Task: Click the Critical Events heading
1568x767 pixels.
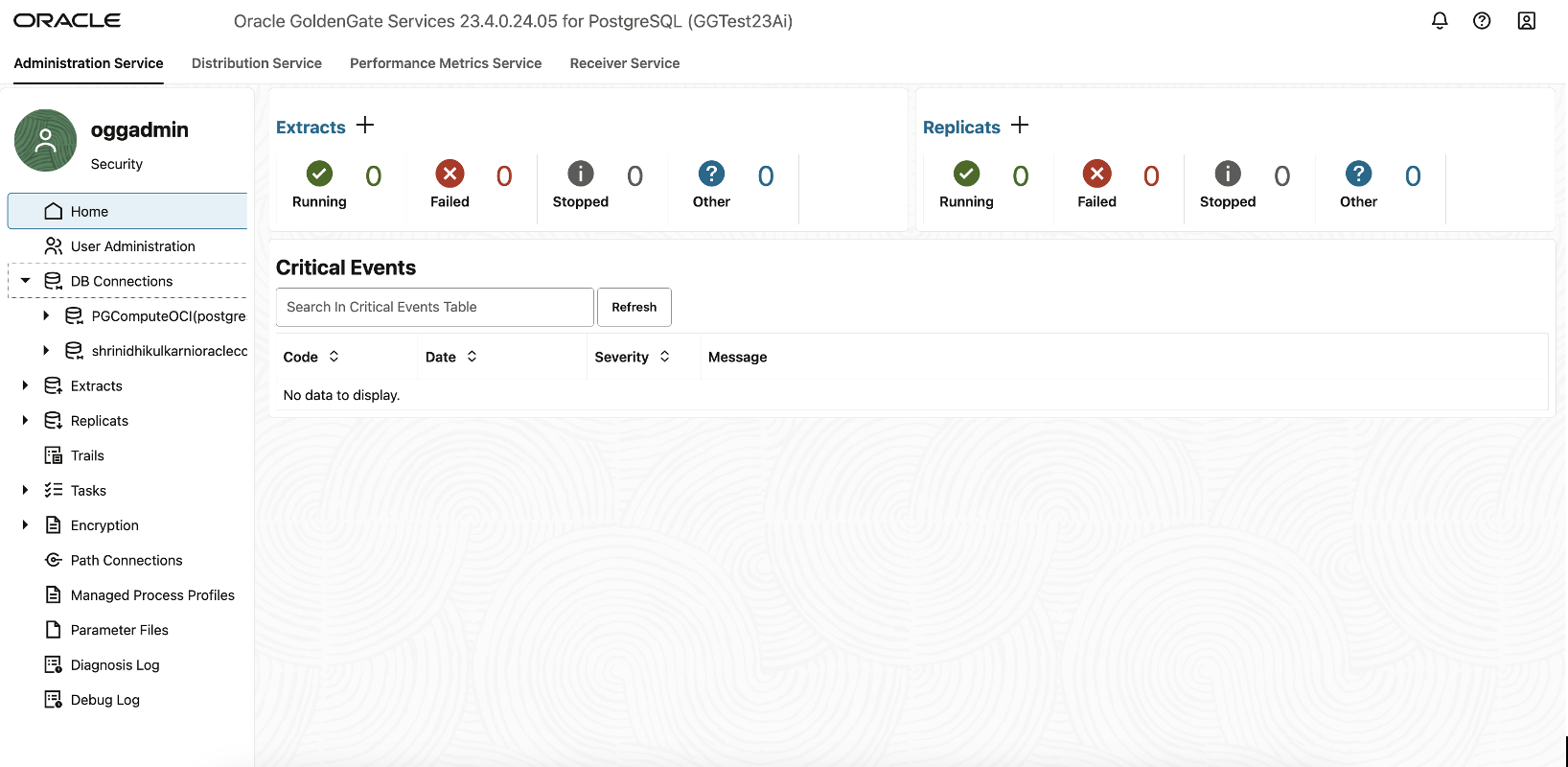Action: point(346,267)
